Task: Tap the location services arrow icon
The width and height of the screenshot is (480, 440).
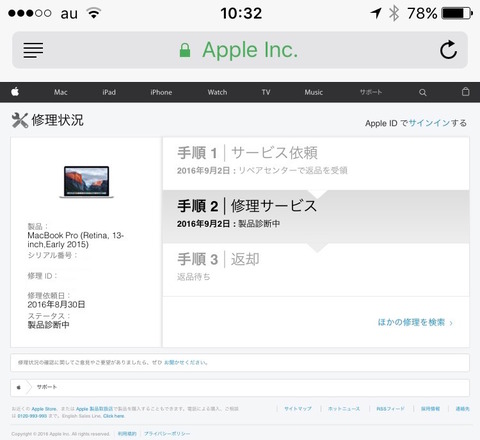Action: (376, 13)
